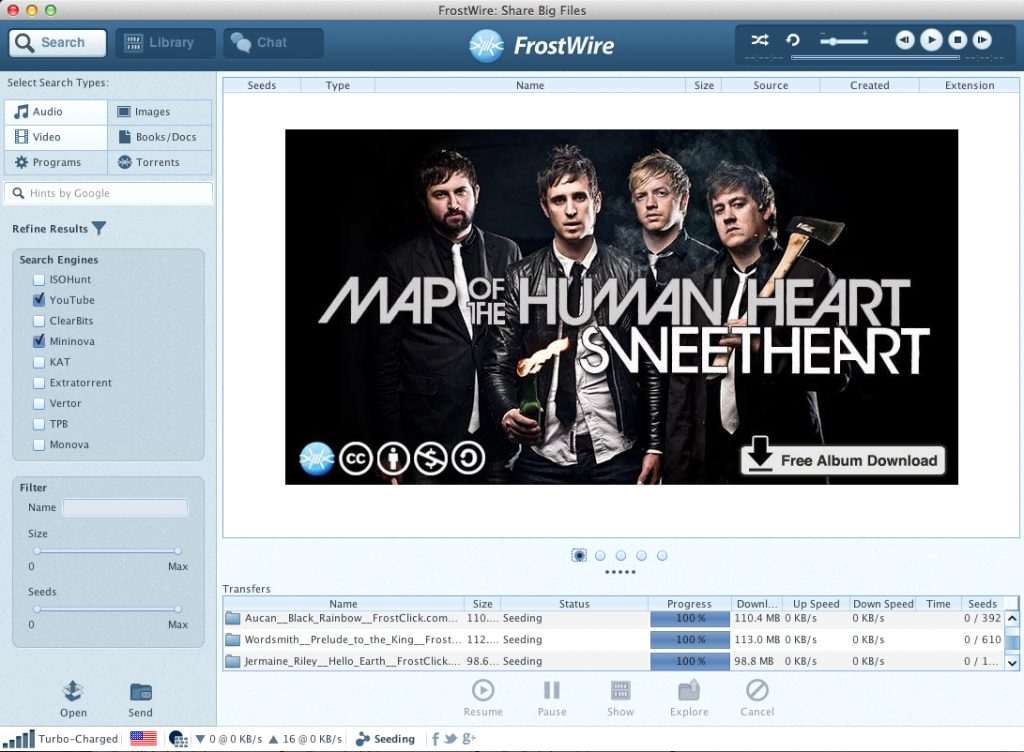The image size is (1024, 752).
Task: Select Torrents search type
Action: pyautogui.click(x=160, y=162)
